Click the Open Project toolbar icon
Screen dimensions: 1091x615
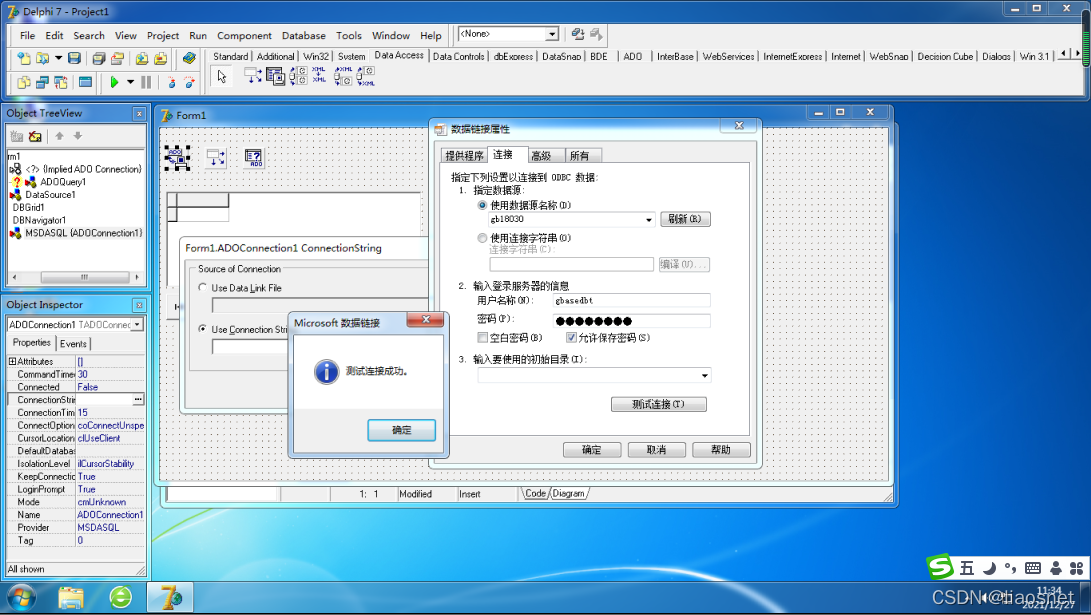point(118,58)
